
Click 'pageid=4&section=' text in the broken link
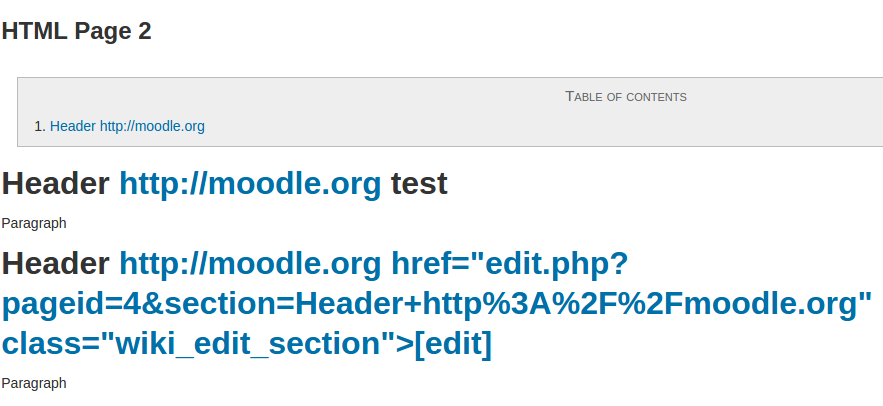click(148, 304)
